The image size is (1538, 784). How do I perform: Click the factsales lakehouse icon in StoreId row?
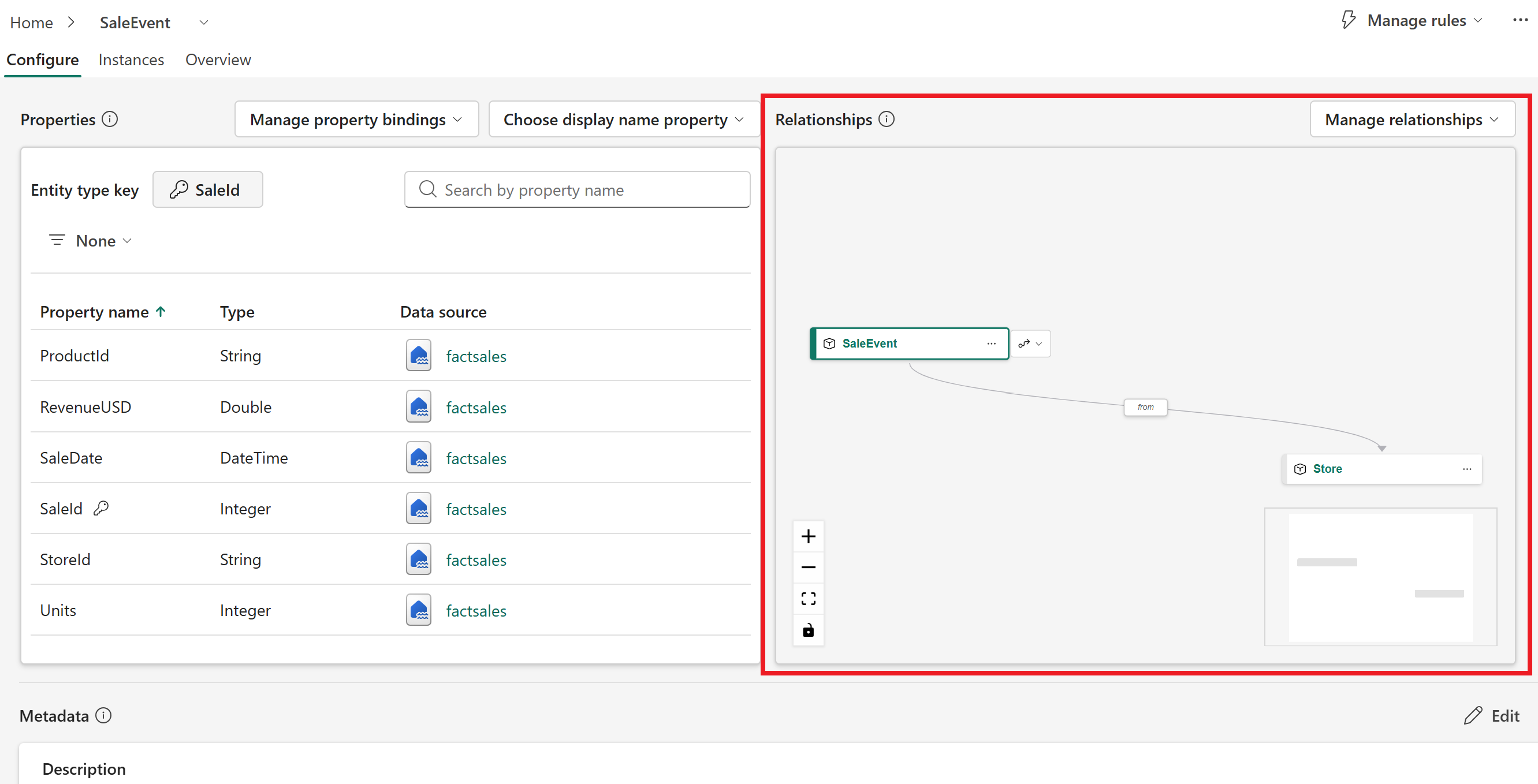419,559
